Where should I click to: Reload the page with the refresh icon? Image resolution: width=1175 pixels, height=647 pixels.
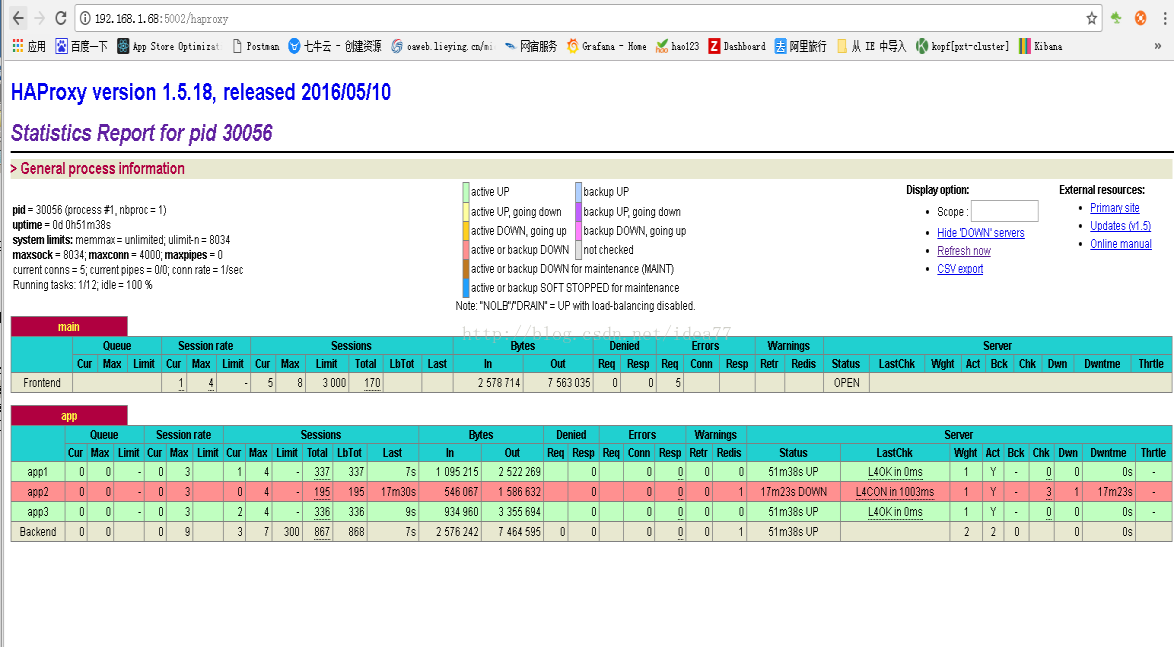tap(61, 18)
